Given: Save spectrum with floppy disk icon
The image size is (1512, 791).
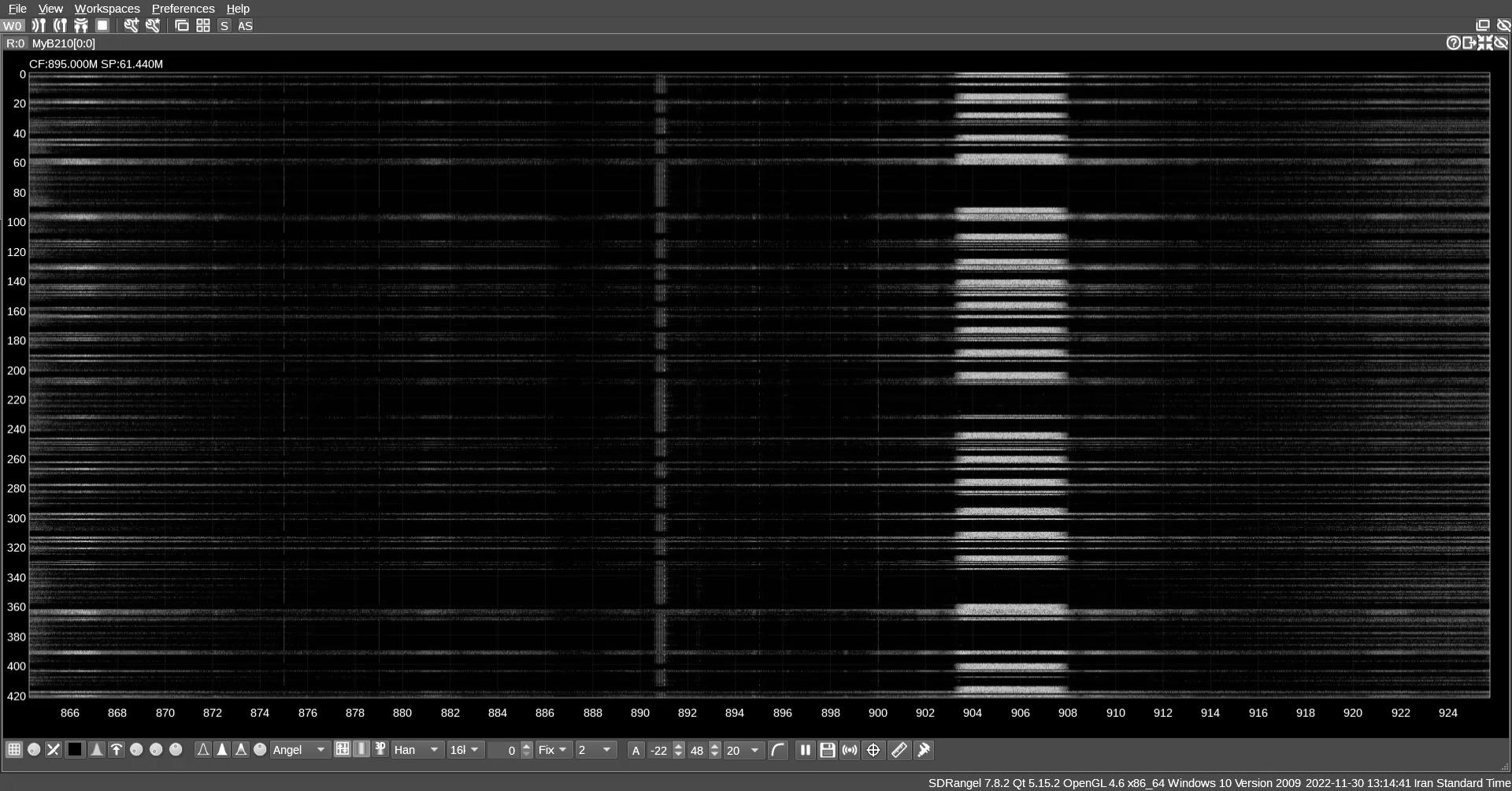Looking at the screenshot, I should click(x=827, y=749).
